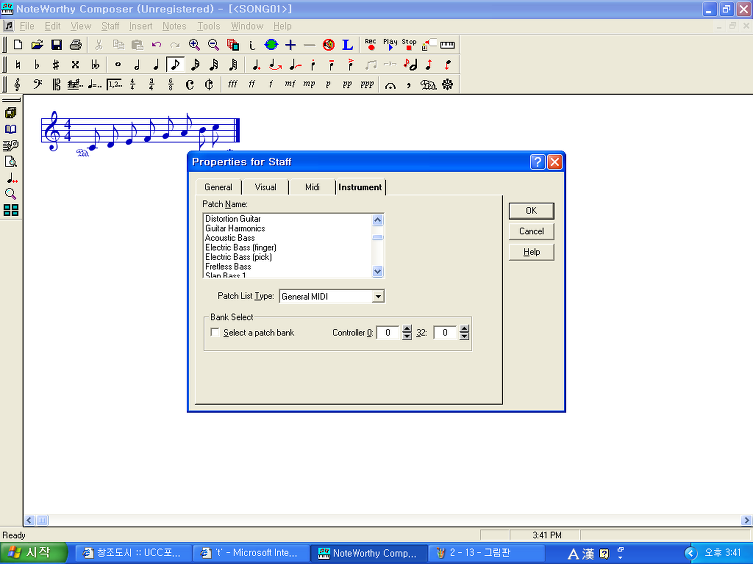Click the piano keyboard toolbar icon
753x564 pixels.
tap(447, 45)
